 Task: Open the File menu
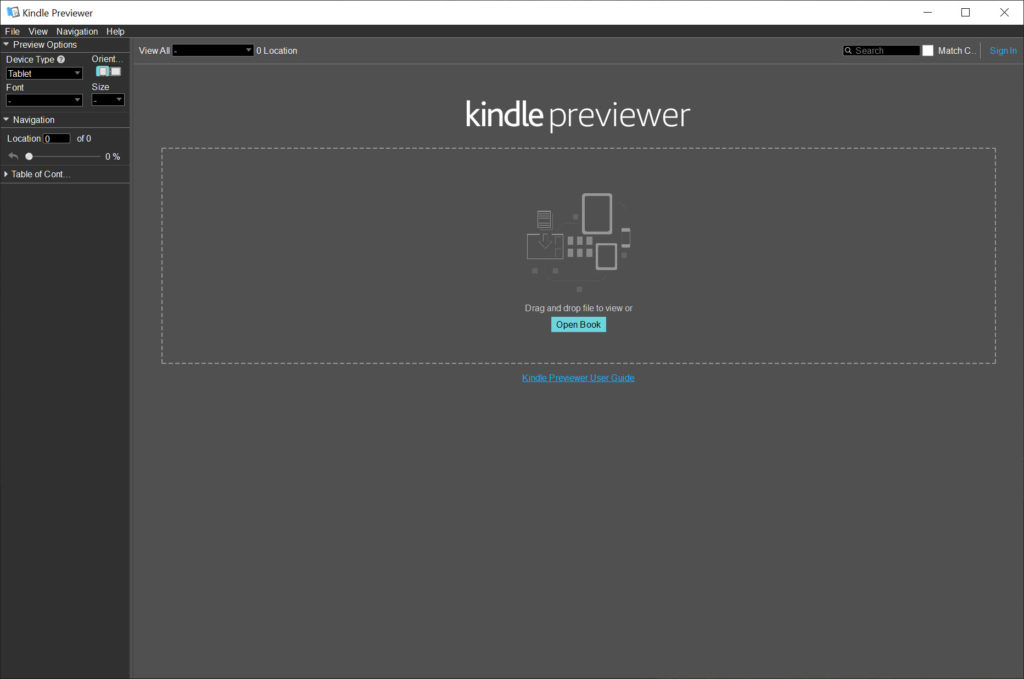[12, 31]
